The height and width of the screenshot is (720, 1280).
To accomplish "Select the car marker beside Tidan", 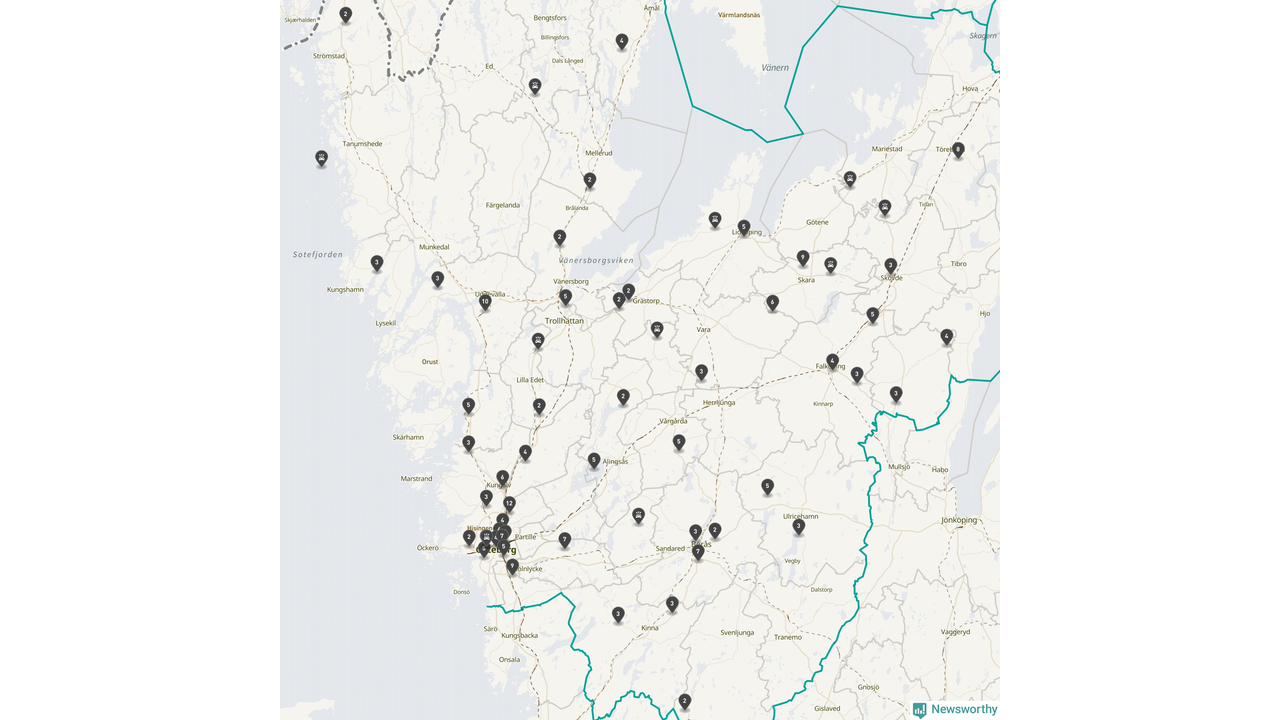I will pyautogui.click(x=885, y=208).
